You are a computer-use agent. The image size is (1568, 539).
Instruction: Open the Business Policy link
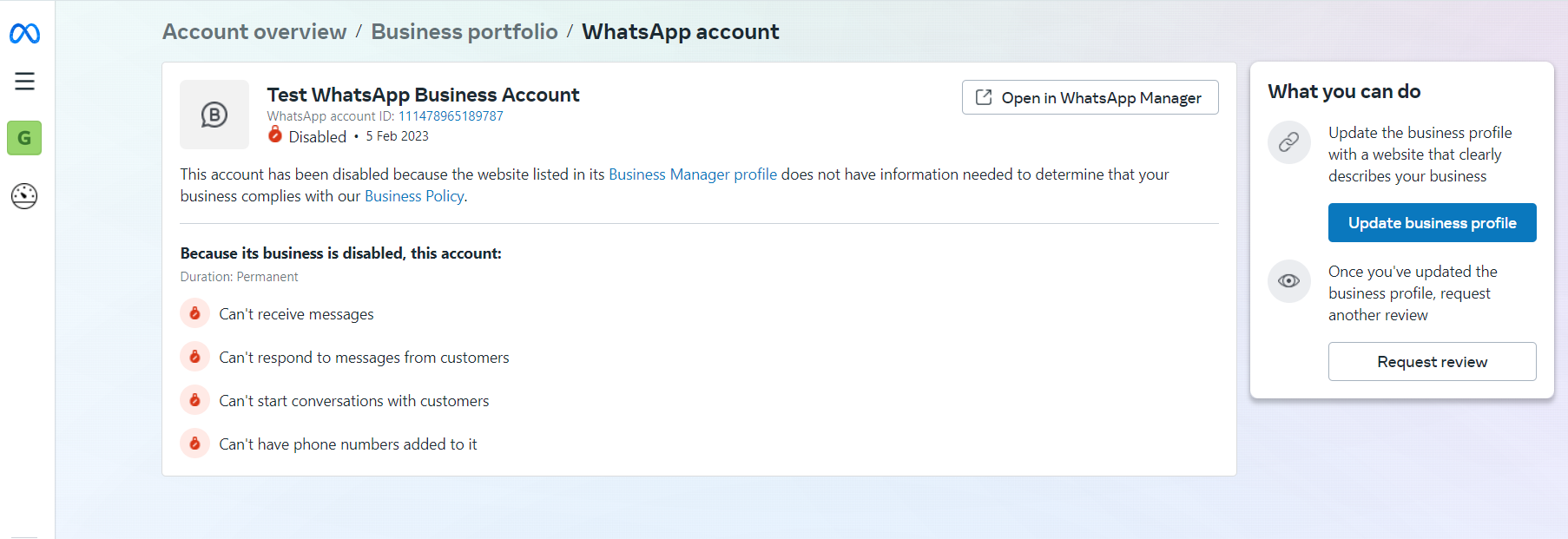point(414,196)
